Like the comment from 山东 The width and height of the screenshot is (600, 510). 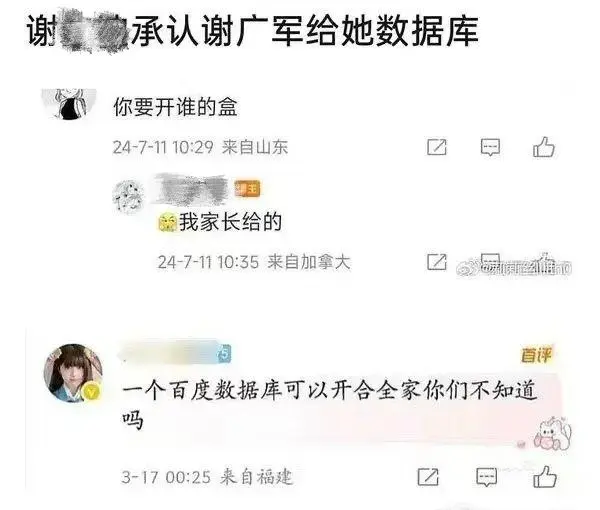543,147
